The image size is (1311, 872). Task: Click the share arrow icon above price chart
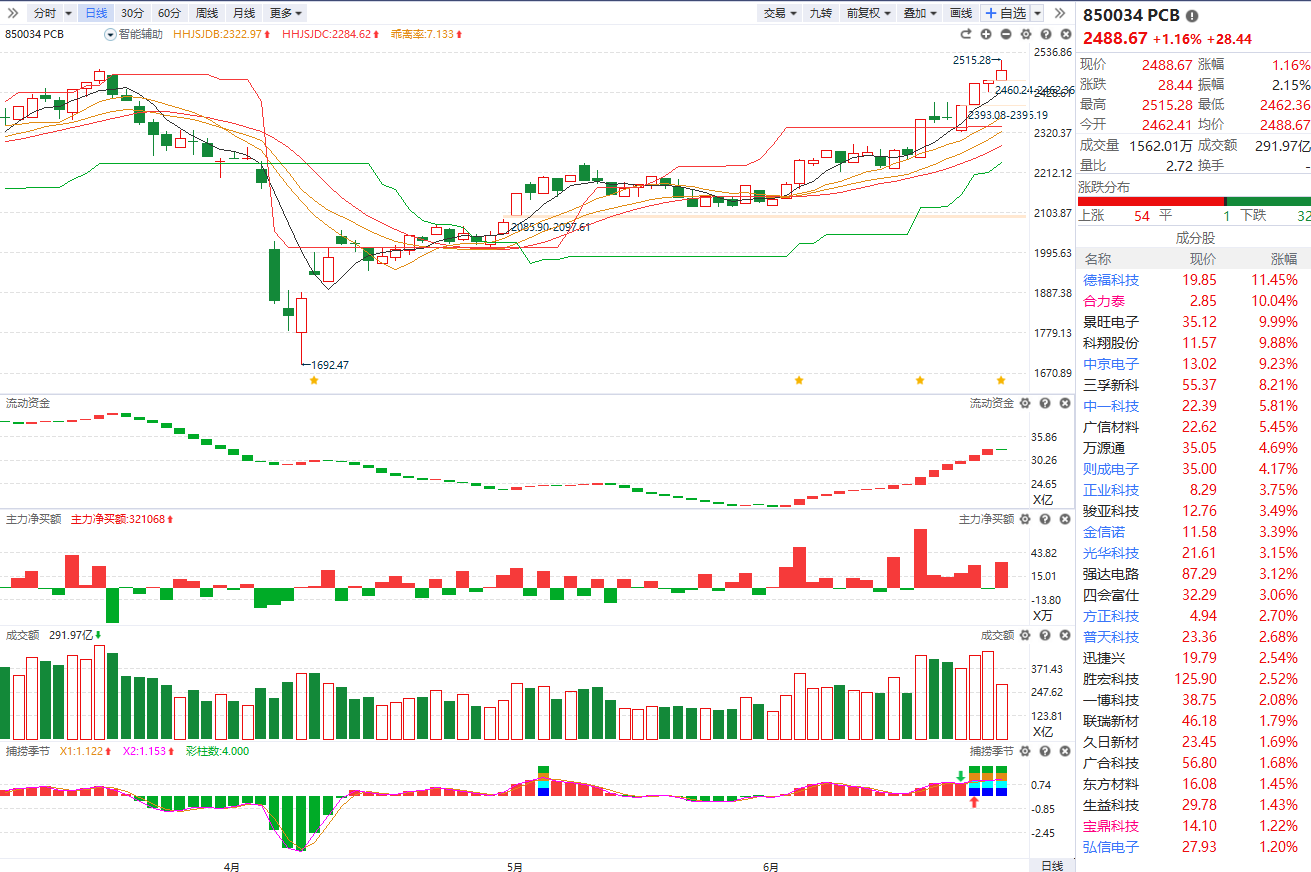click(x=967, y=34)
